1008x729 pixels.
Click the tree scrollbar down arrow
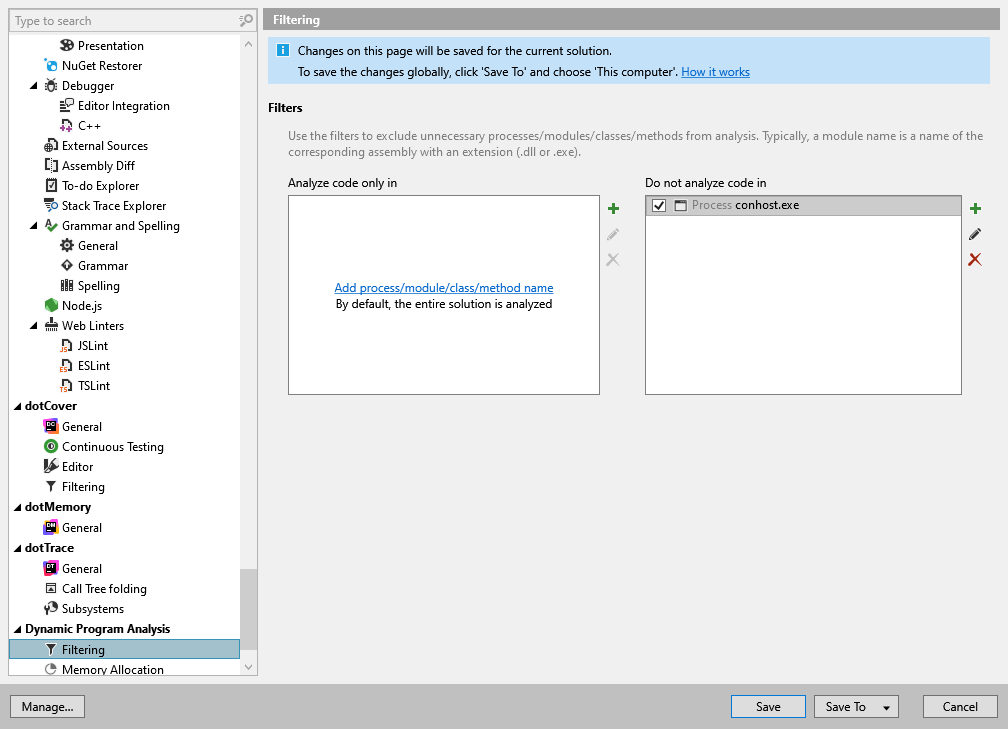click(x=248, y=667)
